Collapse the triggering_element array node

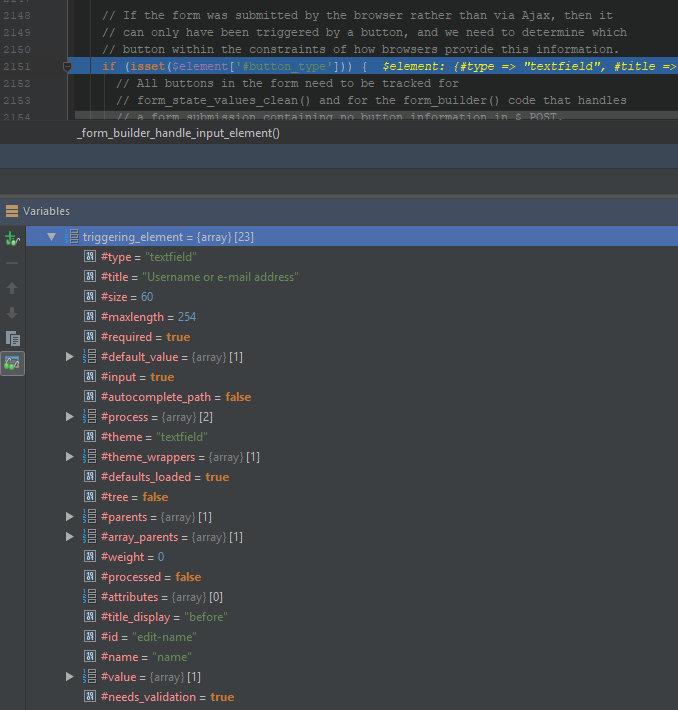point(51,237)
